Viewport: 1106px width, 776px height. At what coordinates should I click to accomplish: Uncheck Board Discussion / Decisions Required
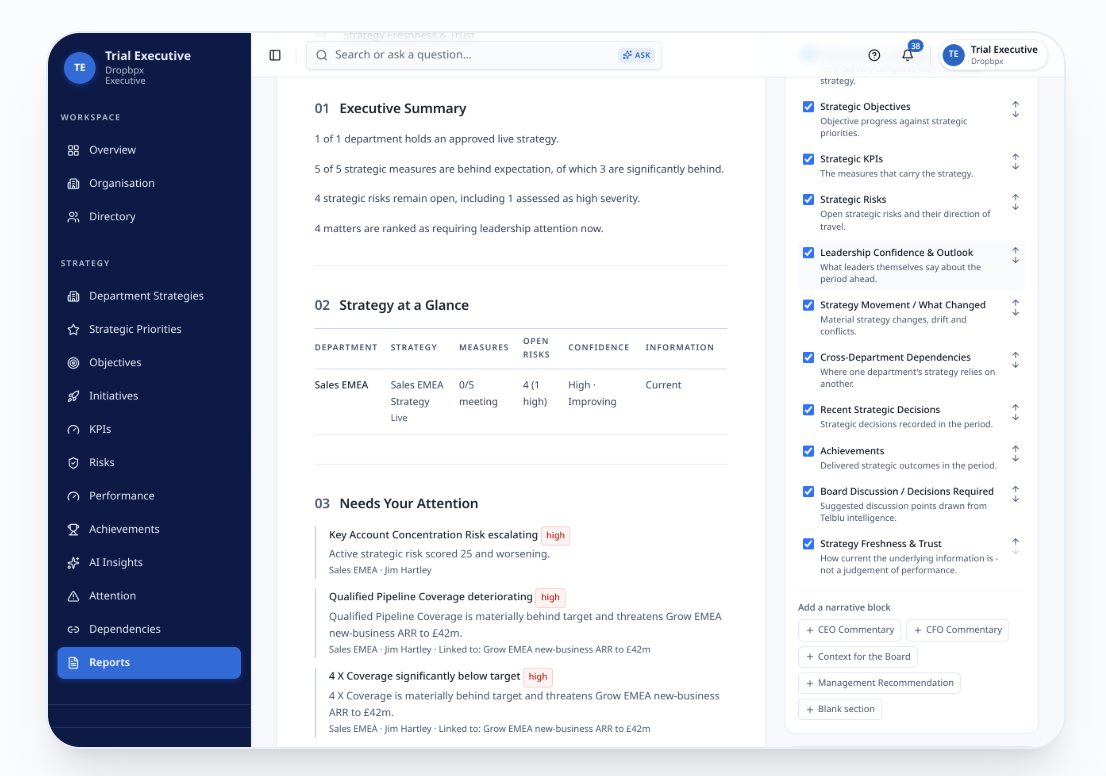coord(808,492)
